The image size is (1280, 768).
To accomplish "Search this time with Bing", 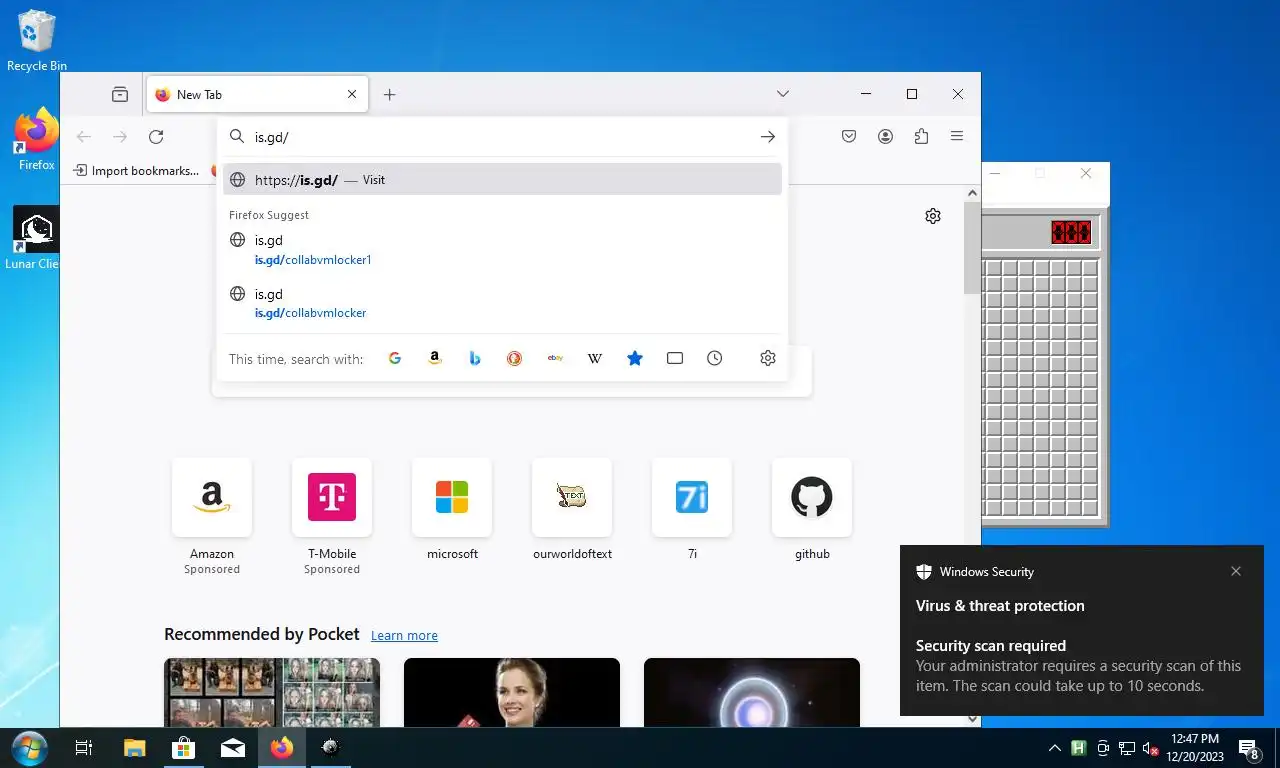I will point(475,358).
